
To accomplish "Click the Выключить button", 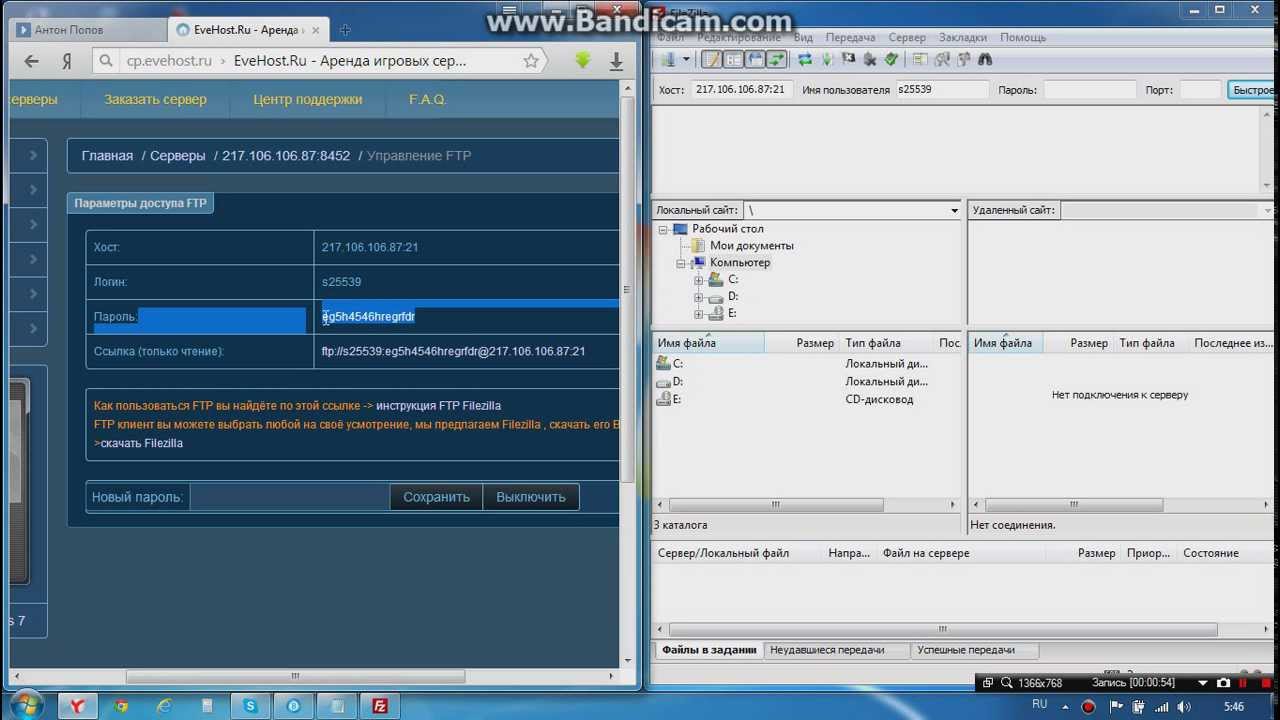I will pos(531,497).
